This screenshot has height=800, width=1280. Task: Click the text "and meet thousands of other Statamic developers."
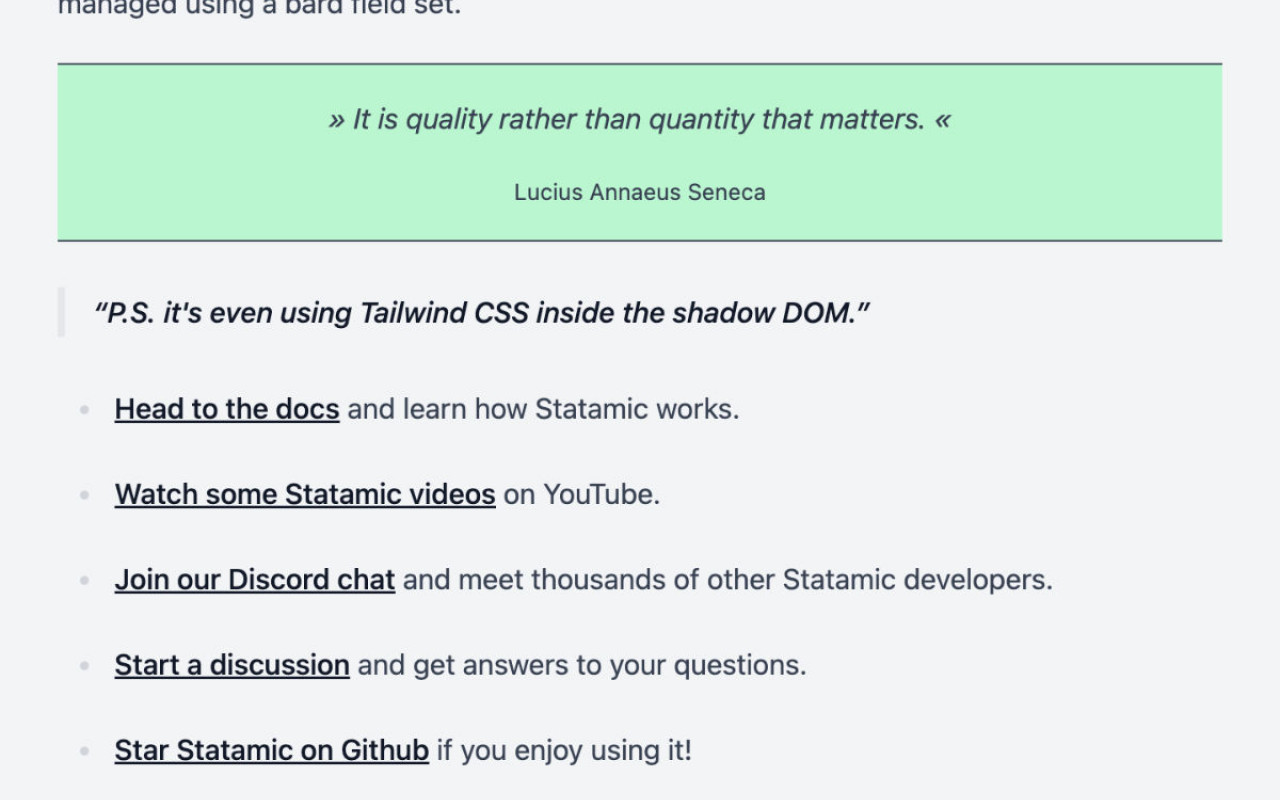[x=728, y=580]
